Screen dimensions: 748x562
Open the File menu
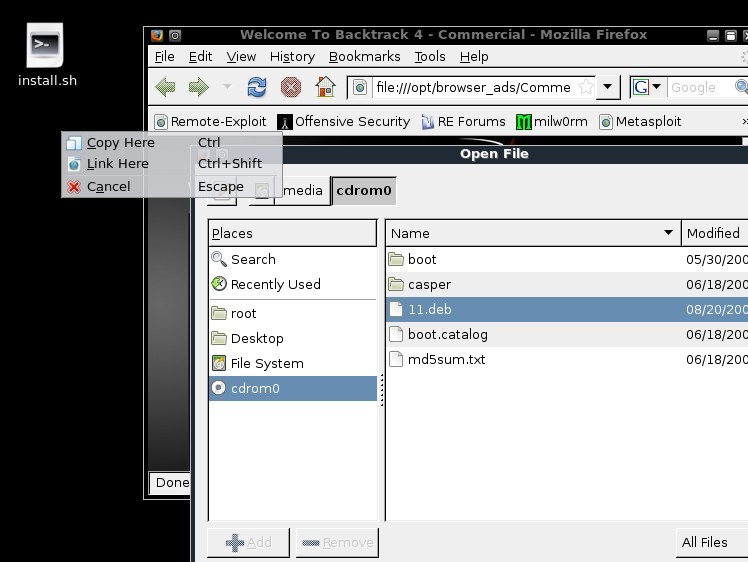[x=165, y=57]
